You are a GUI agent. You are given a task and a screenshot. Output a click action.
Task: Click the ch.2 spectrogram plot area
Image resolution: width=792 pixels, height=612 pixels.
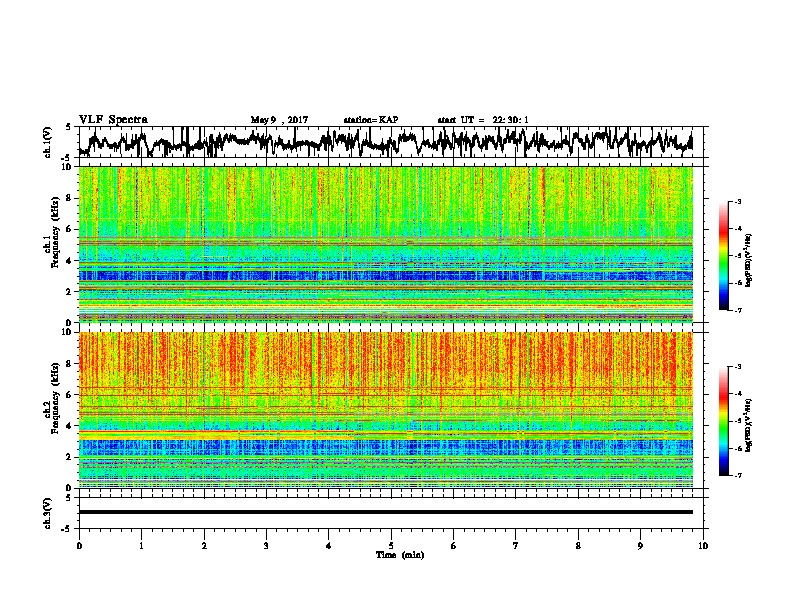pos(386,410)
